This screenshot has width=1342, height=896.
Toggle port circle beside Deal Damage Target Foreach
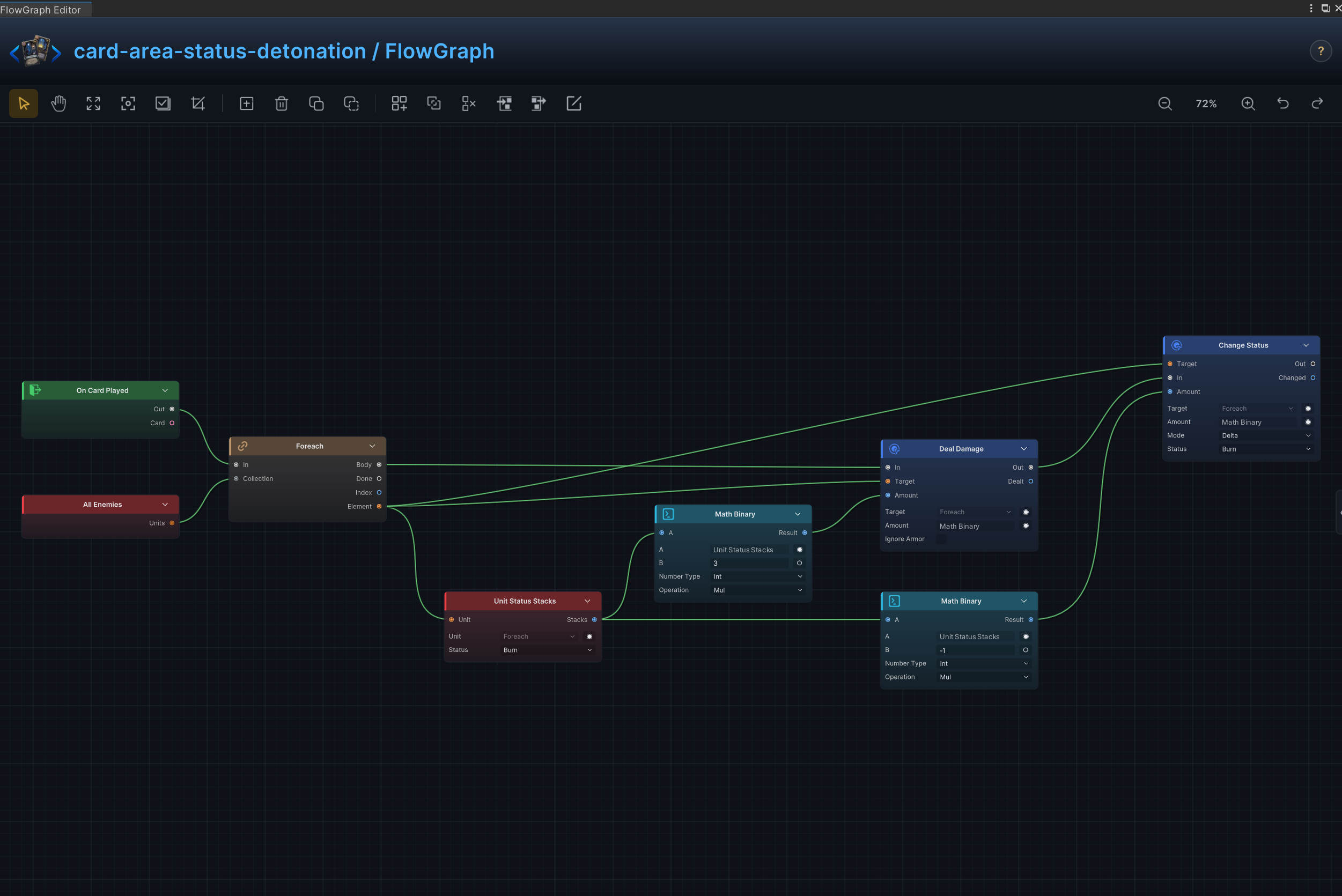[1026, 512]
